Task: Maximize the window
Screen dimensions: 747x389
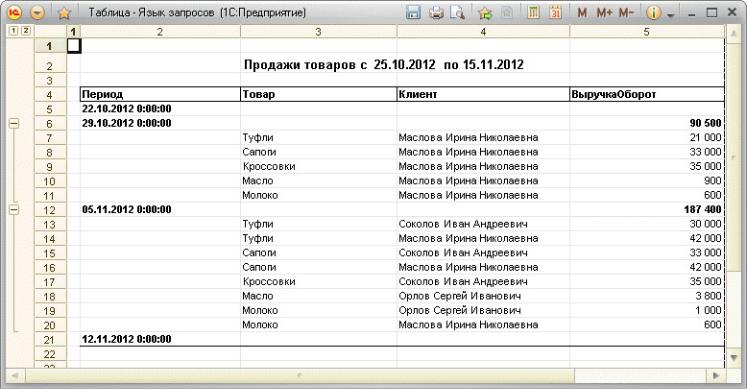Action: pos(712,13)
